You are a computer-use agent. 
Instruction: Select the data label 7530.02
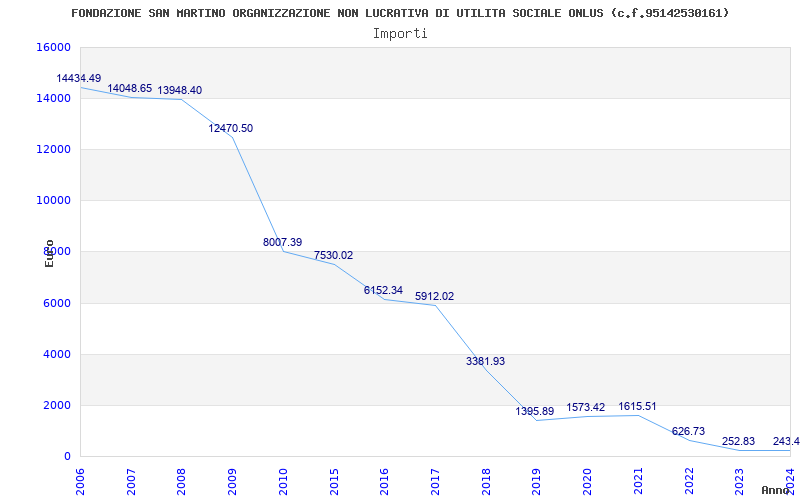pos(334,256)
